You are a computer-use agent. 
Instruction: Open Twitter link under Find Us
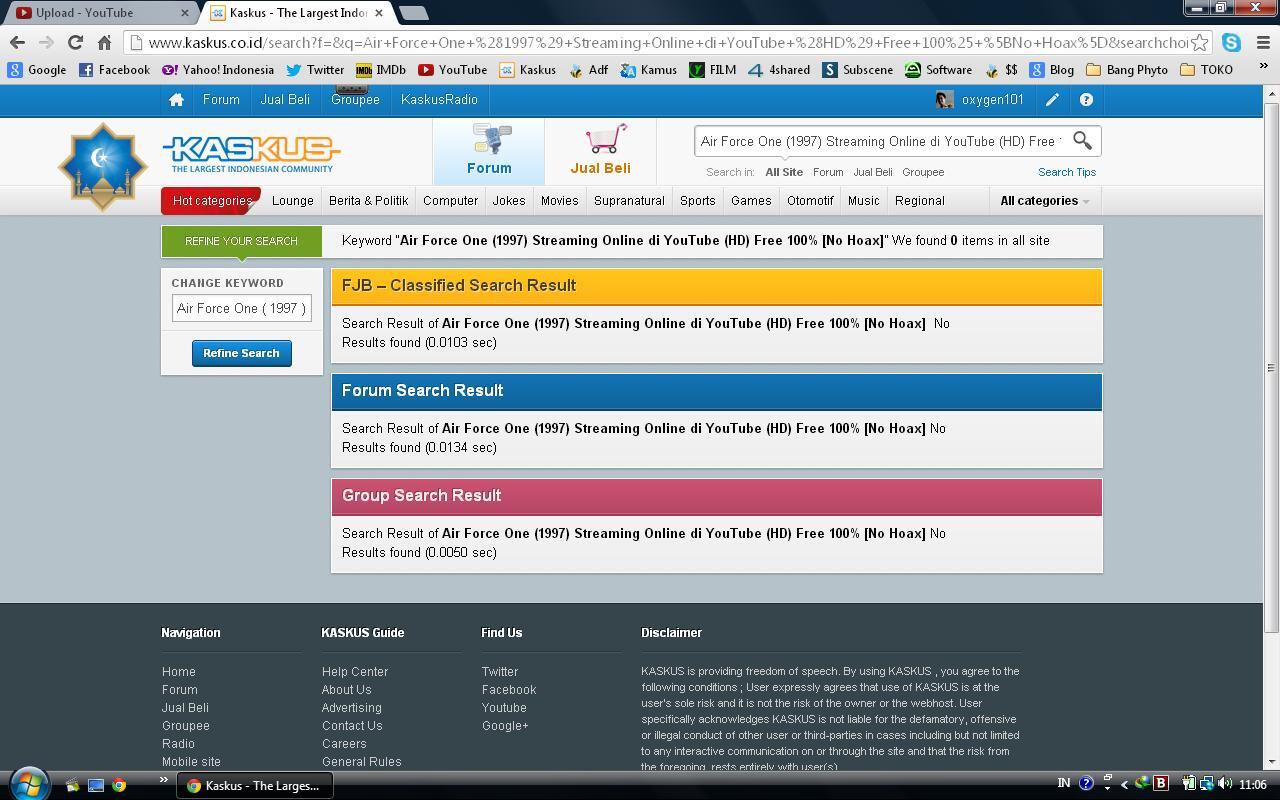click(499, 671)
